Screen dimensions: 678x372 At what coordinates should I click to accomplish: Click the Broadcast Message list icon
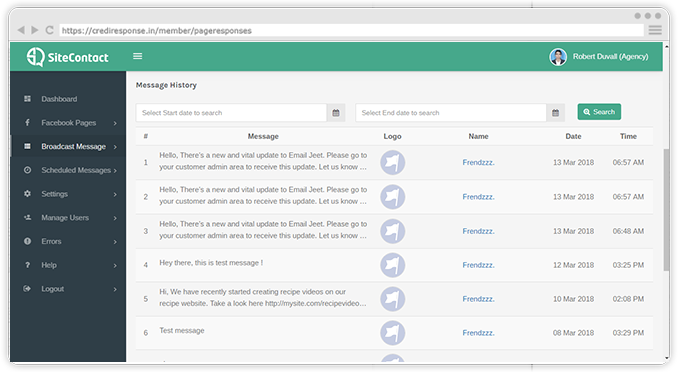pyautogui.click(x=27, y=146)
